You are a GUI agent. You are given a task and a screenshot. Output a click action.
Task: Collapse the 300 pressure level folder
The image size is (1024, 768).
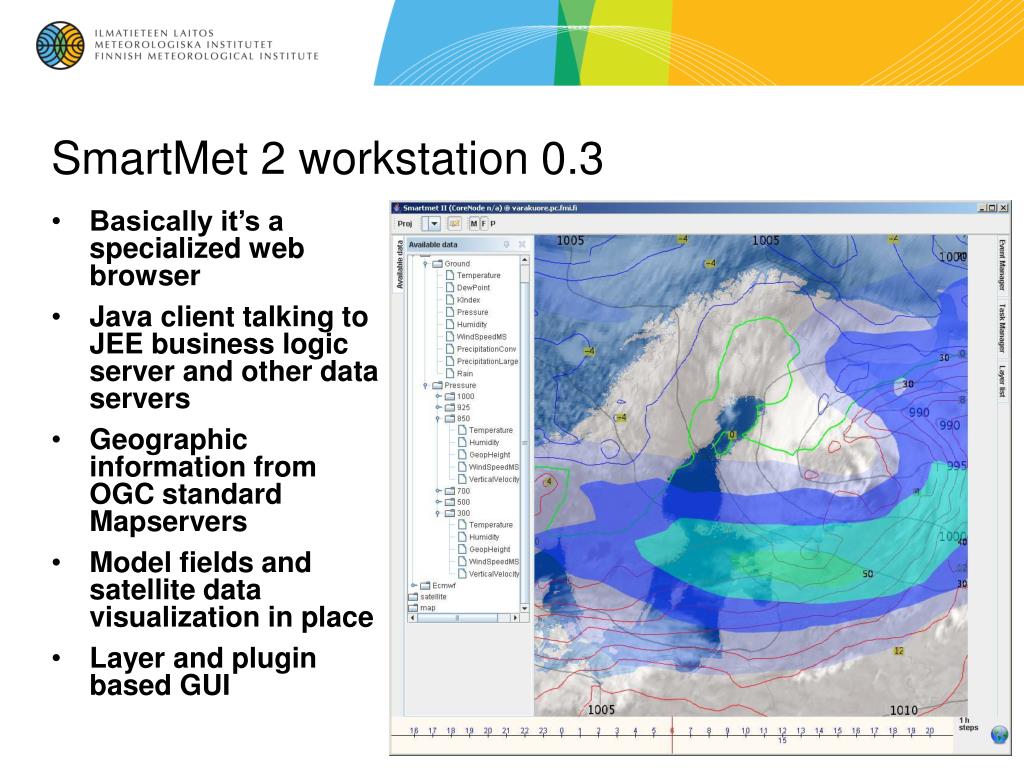[439, 513]
